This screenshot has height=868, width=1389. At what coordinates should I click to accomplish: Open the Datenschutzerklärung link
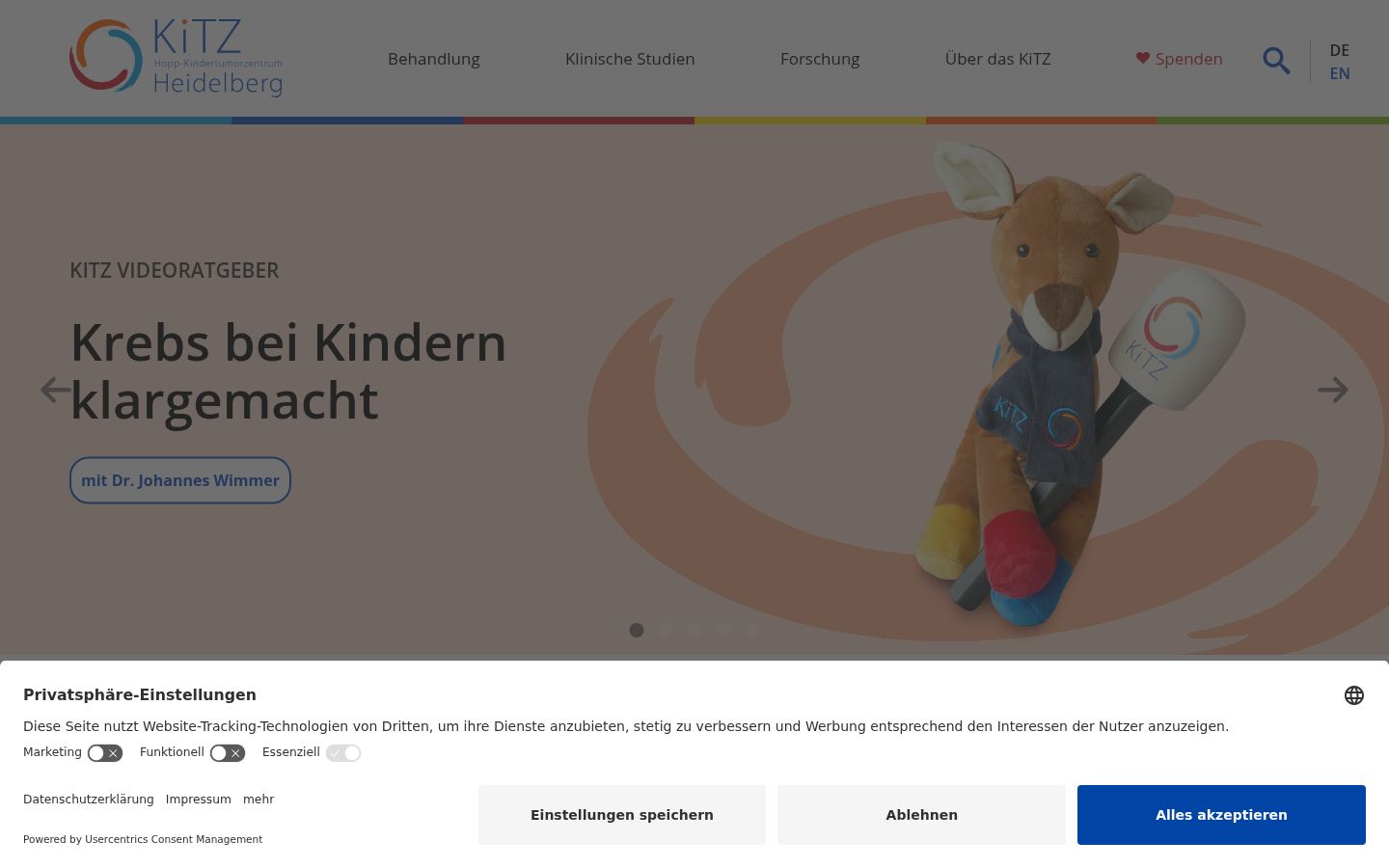pyautogui.click(x=89, y=800)
